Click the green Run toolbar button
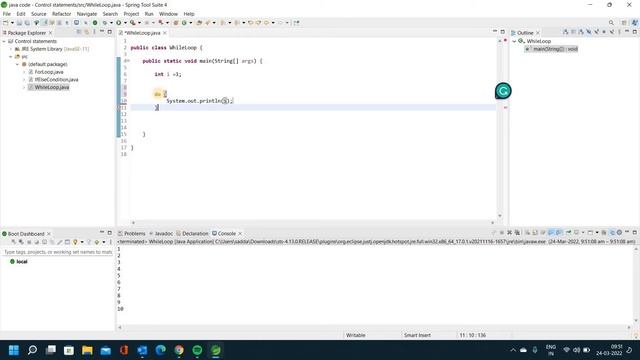This screenshot has width=640, height=360. pos(119,23)
